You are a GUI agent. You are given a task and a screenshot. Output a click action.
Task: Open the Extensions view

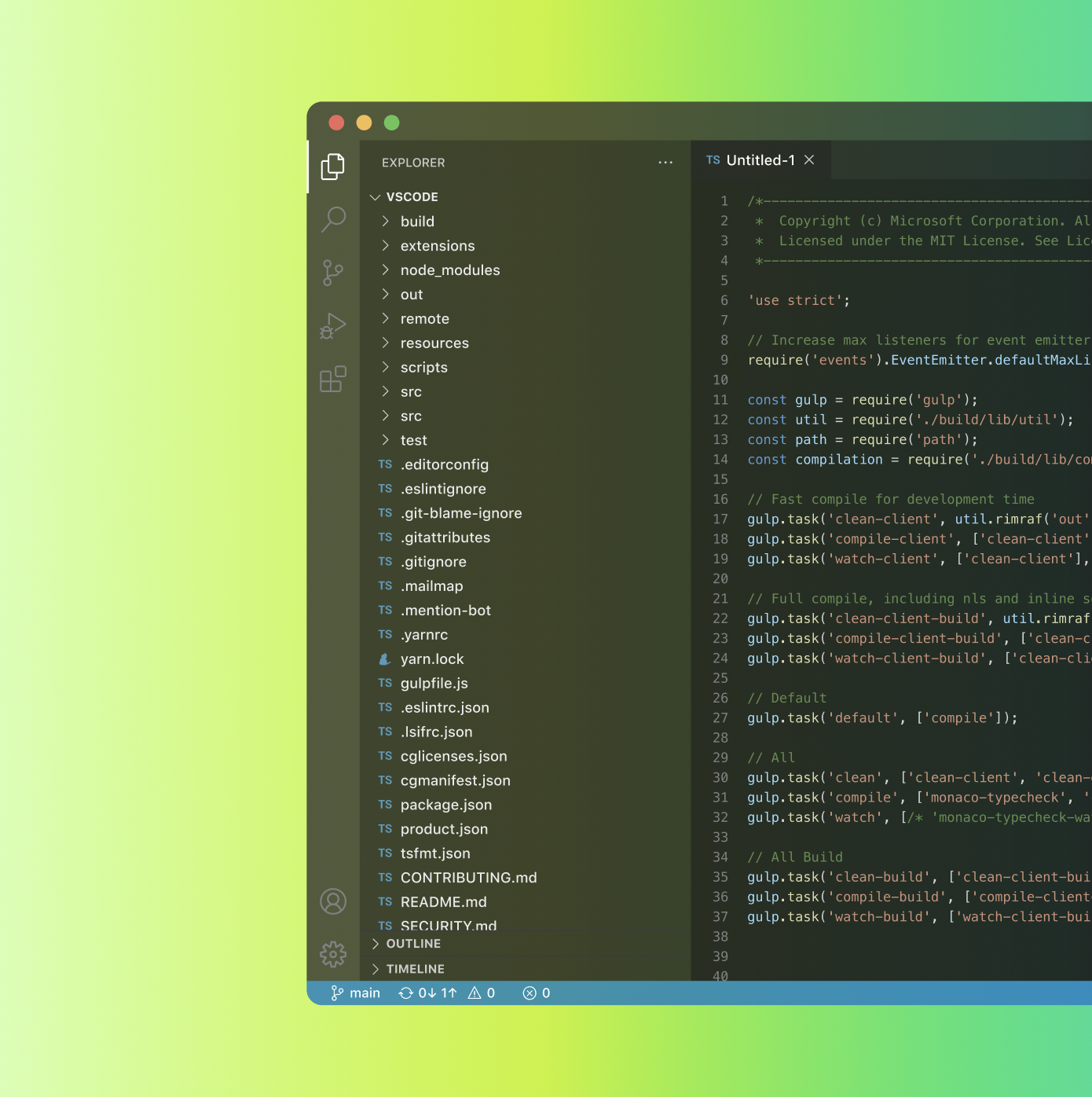tap(333, 379)
